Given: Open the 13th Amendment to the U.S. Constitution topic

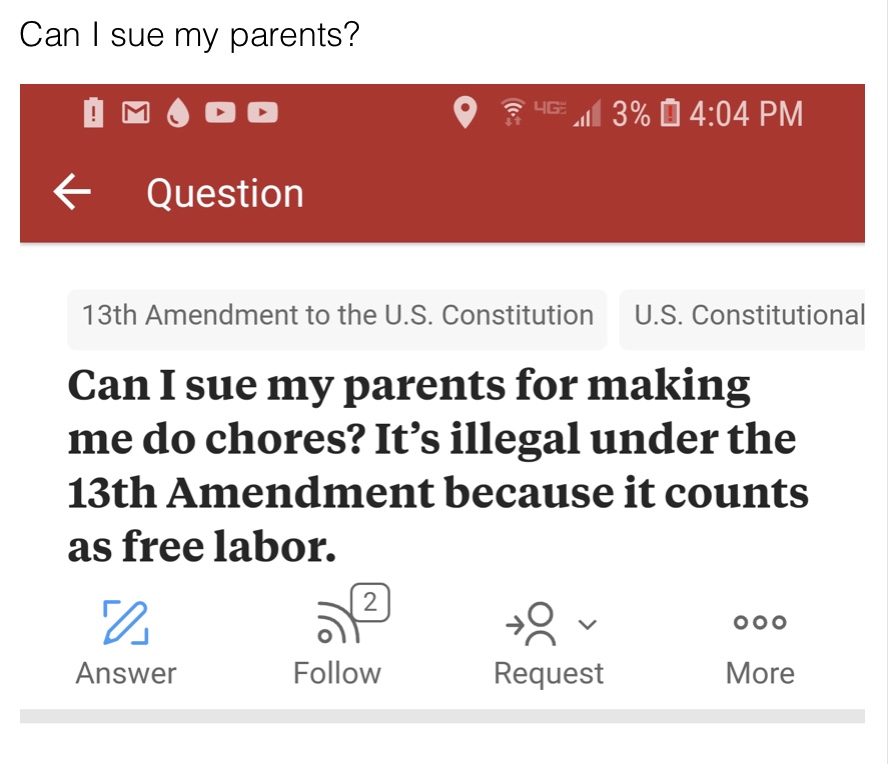Looking at the screenshot, I should coord(338,315).
